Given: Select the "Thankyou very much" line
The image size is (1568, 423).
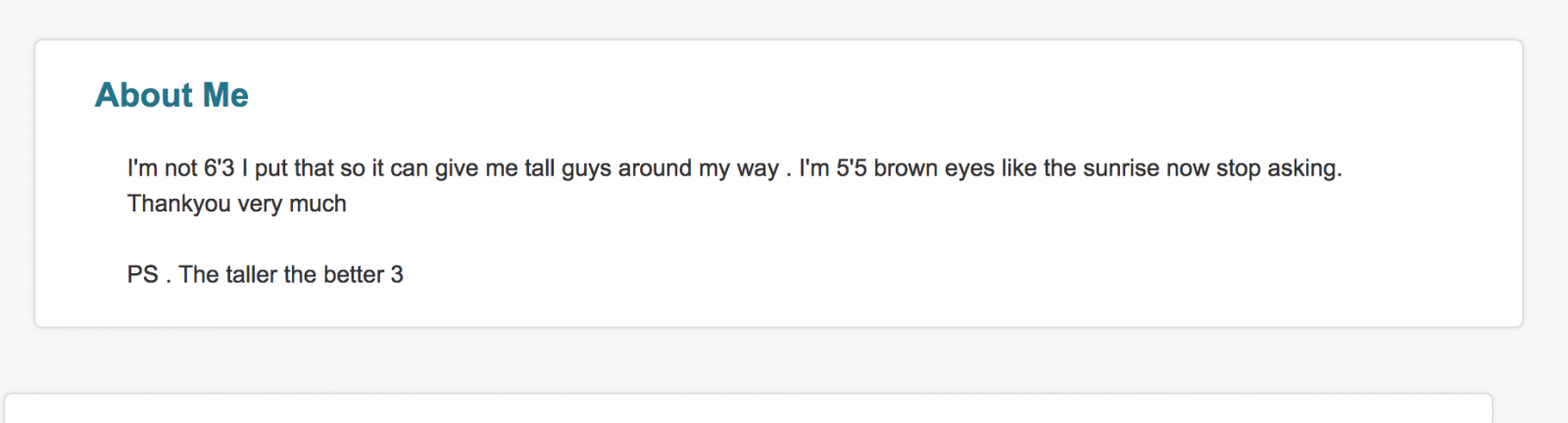Looking at the screenshot, I should point(237,204).
